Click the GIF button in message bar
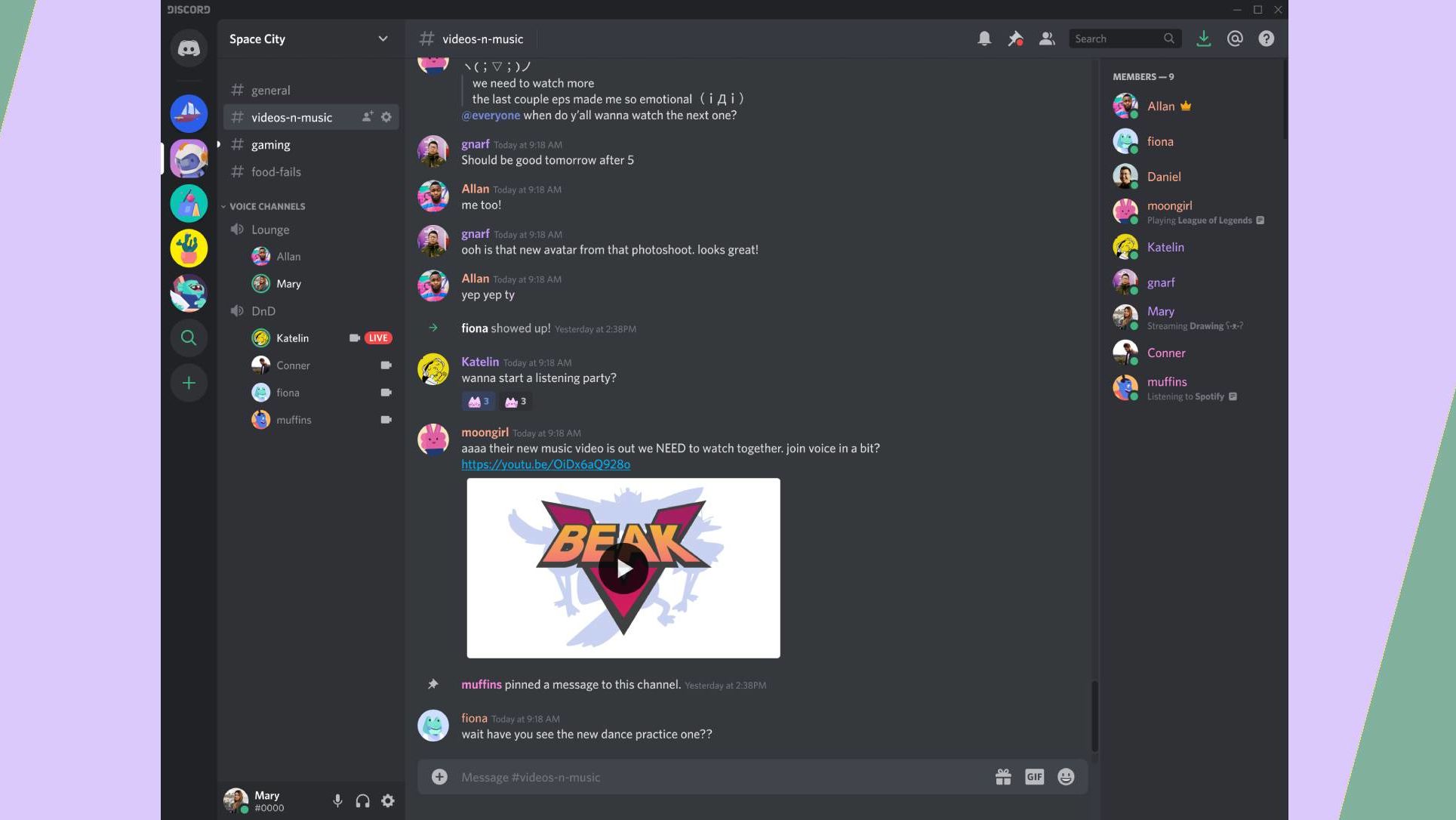Image resolution: width=1456 pixels, height=820 pixels. (1034, 777)
